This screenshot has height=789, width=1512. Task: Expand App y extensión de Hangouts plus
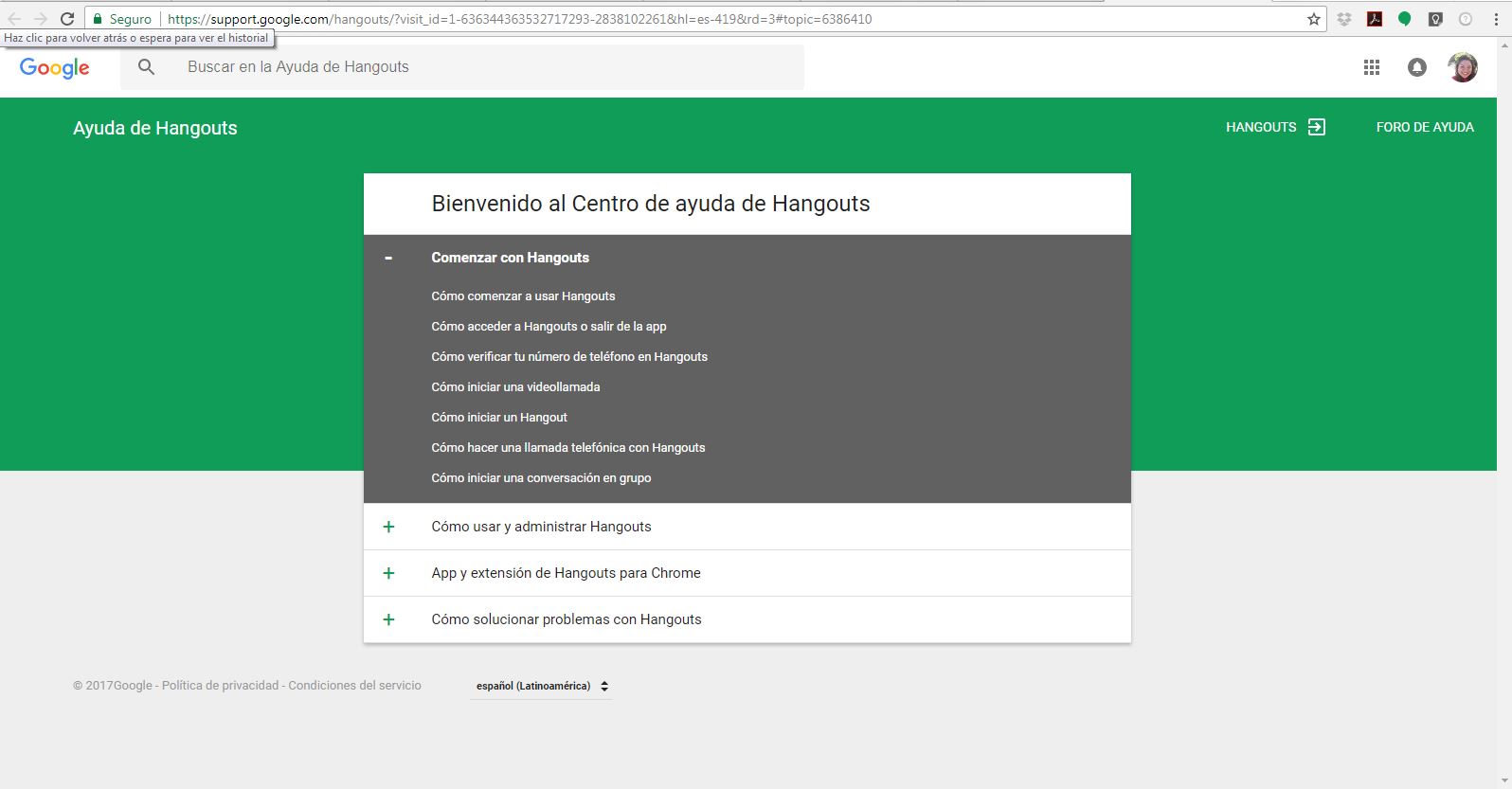pyautogui.click(x=388, y=573)
